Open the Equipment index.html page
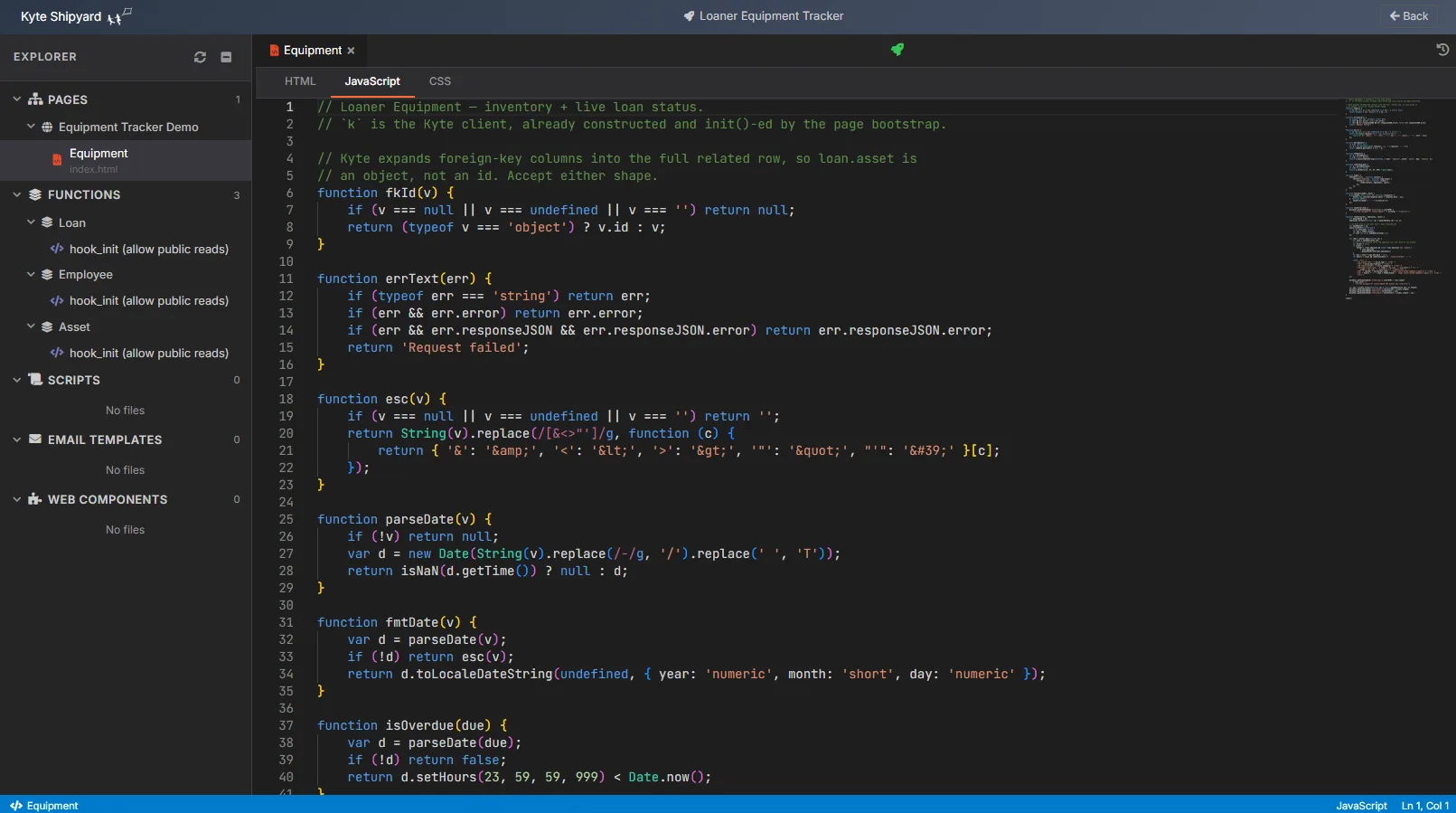Screen dimensions: 1456x813 (x=126, y=160)
